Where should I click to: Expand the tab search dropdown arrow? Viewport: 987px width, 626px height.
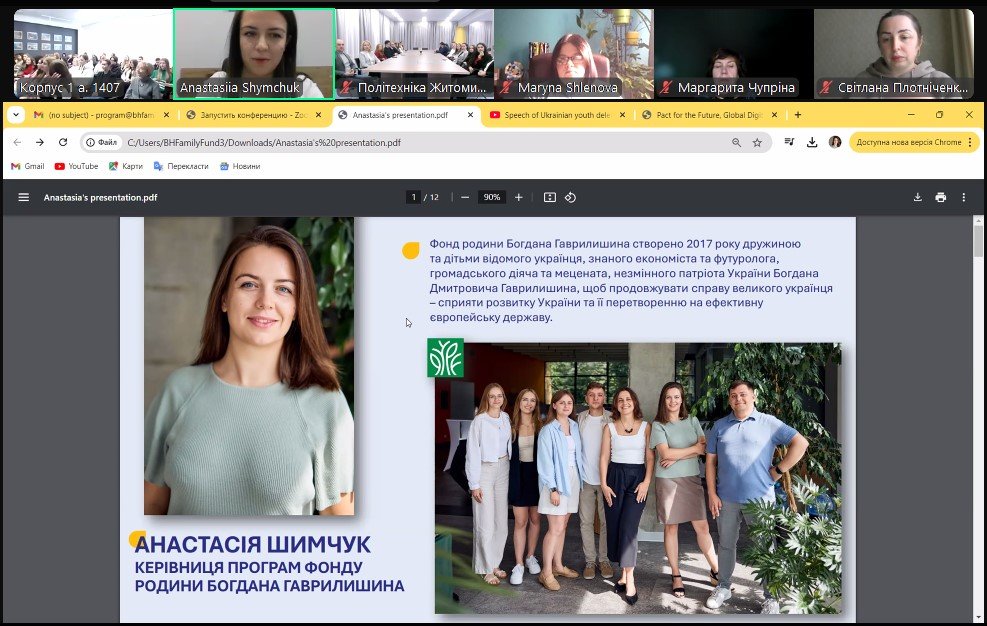pos(16,115)
